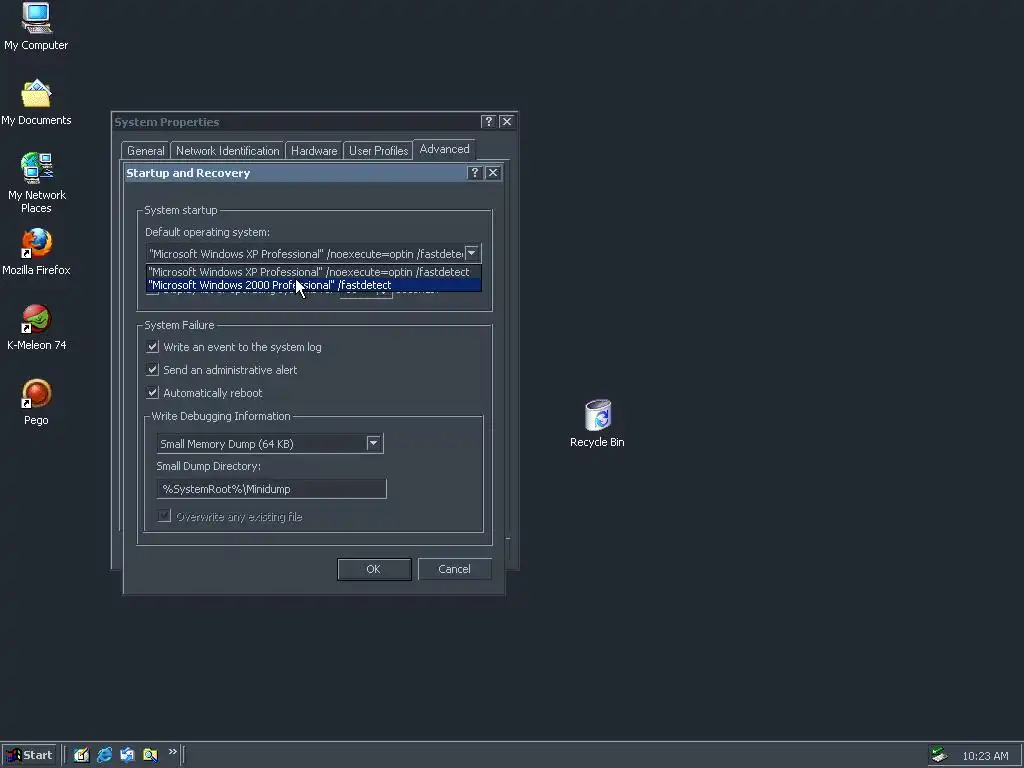The width and height of the screenshot is (1024, 768).
Task: Close the System Properties window
Action: [x=507, y=121]
